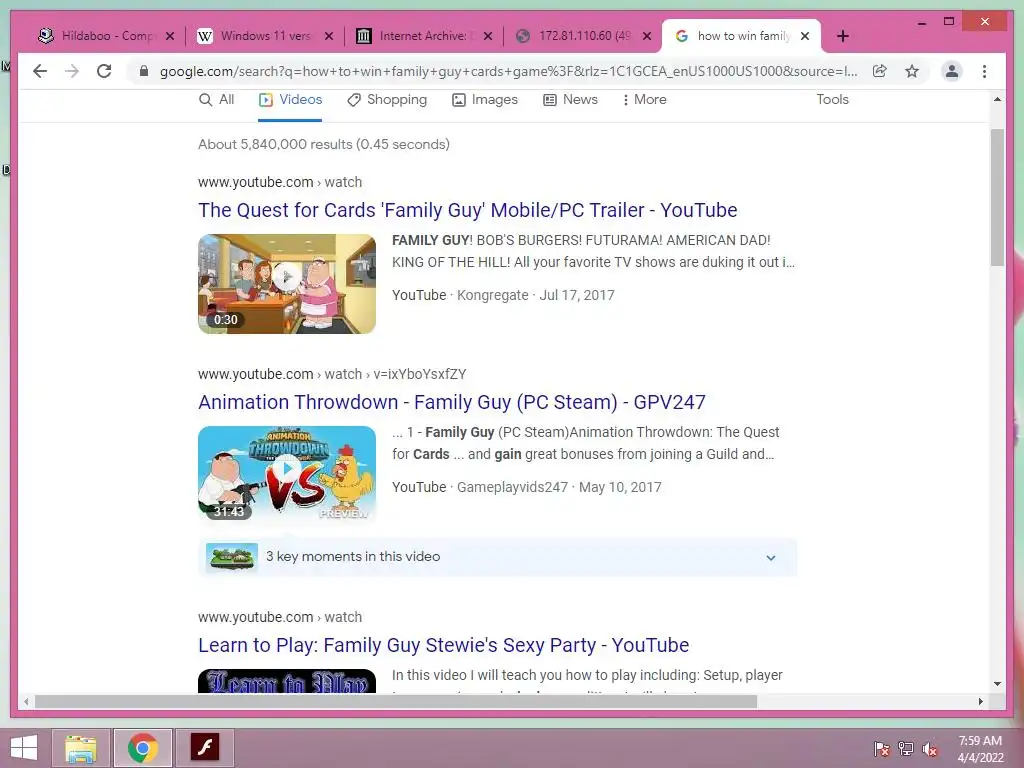The height and width of the screenshot is (768, 1024).
Task: Close the 'how to win family' Google tab
Action: tap(805, 37)
